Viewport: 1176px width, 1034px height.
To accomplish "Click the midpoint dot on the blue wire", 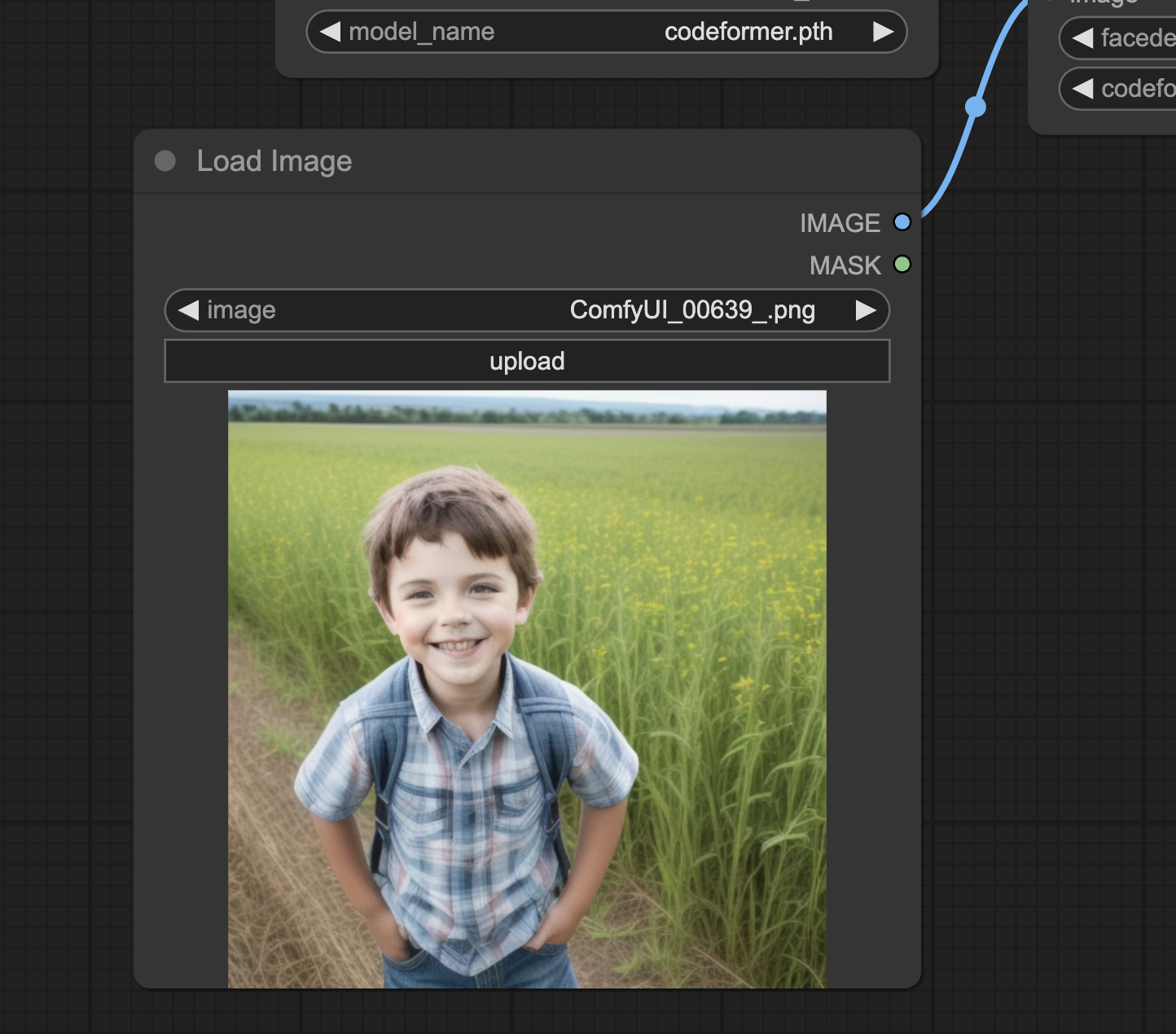I will coord(975,107).
